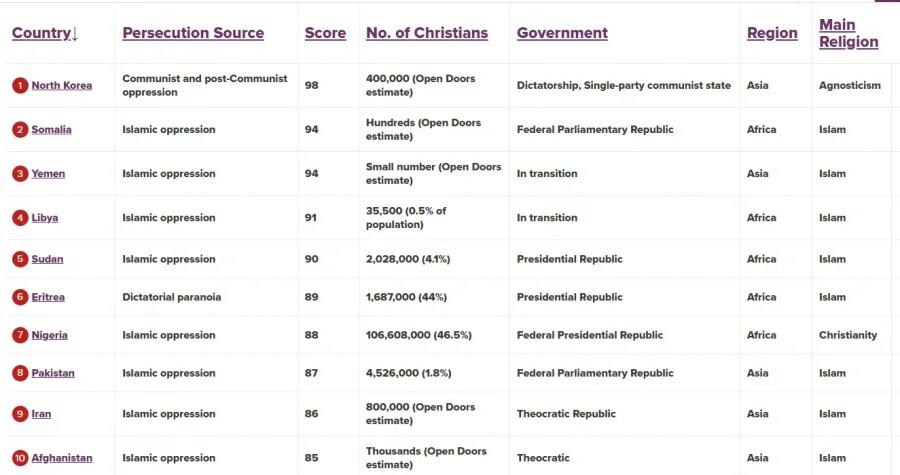Sort by Region column header

(x=772, y=33)
